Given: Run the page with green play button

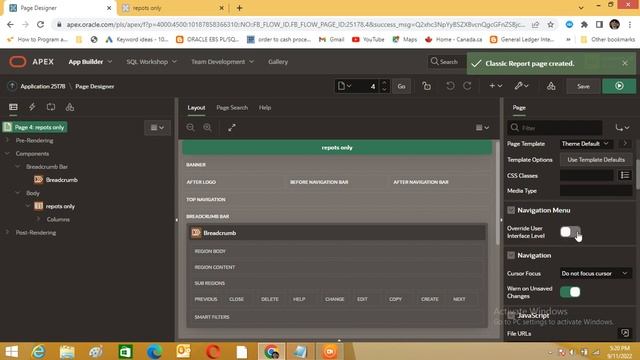Looking at the screenshot, I should coord(619,86).
